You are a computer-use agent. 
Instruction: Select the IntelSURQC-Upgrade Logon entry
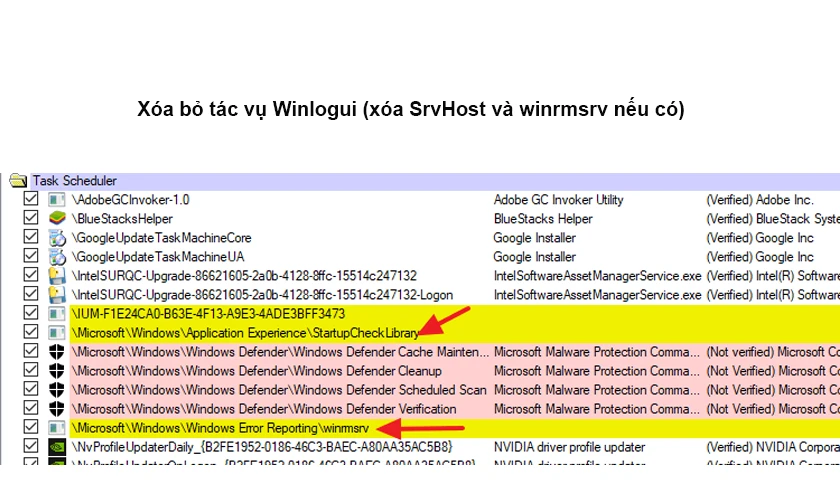click(262, 295)
